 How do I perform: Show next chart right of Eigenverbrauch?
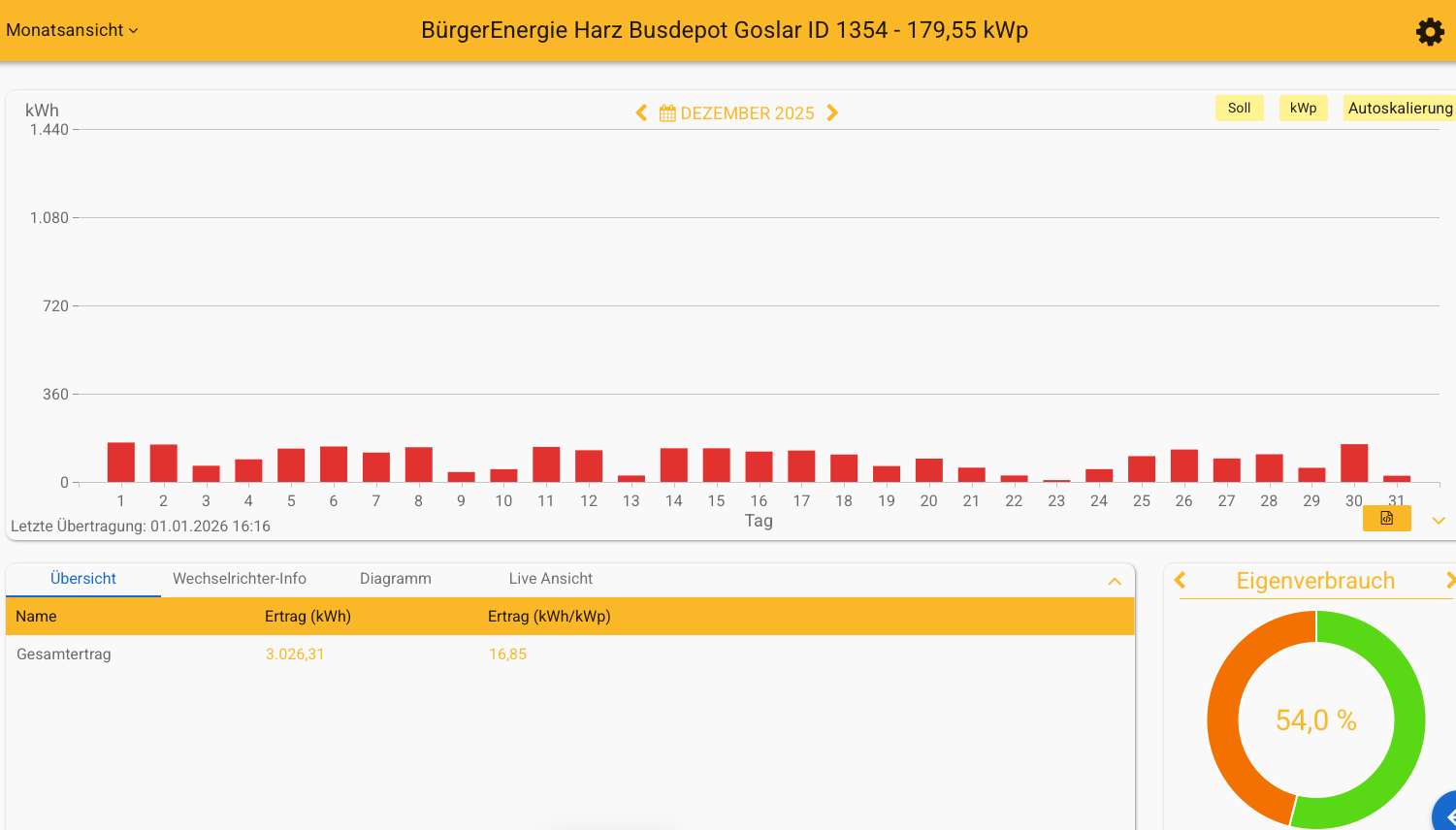pyautogui.click(x=1449, y=581)
